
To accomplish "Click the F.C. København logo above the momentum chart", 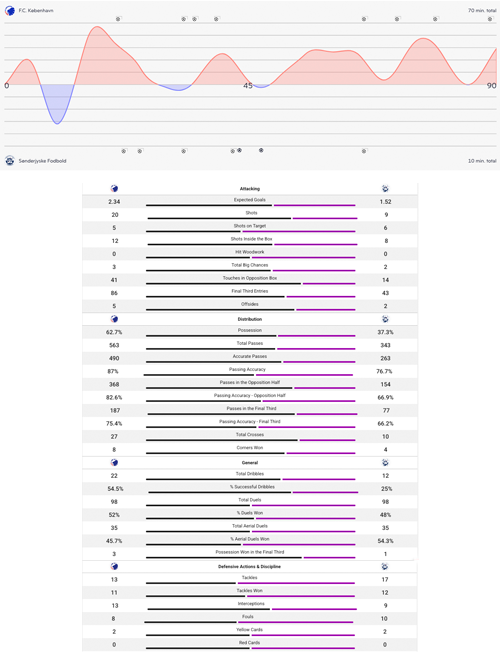I will [10, 10].
